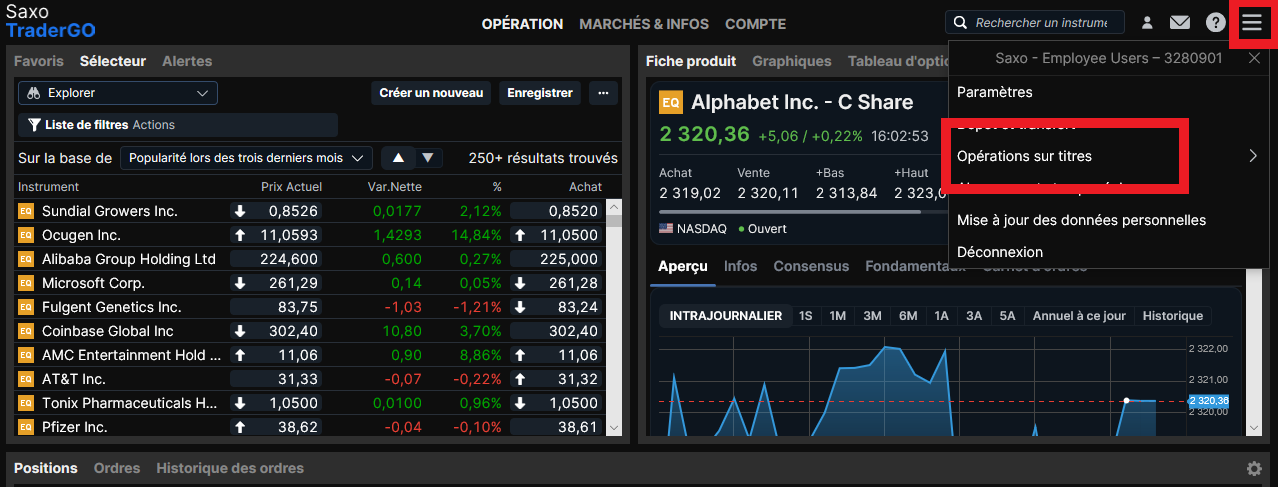
Task: Open the Fiche produit tab
Action: click(x=691, y=61)
